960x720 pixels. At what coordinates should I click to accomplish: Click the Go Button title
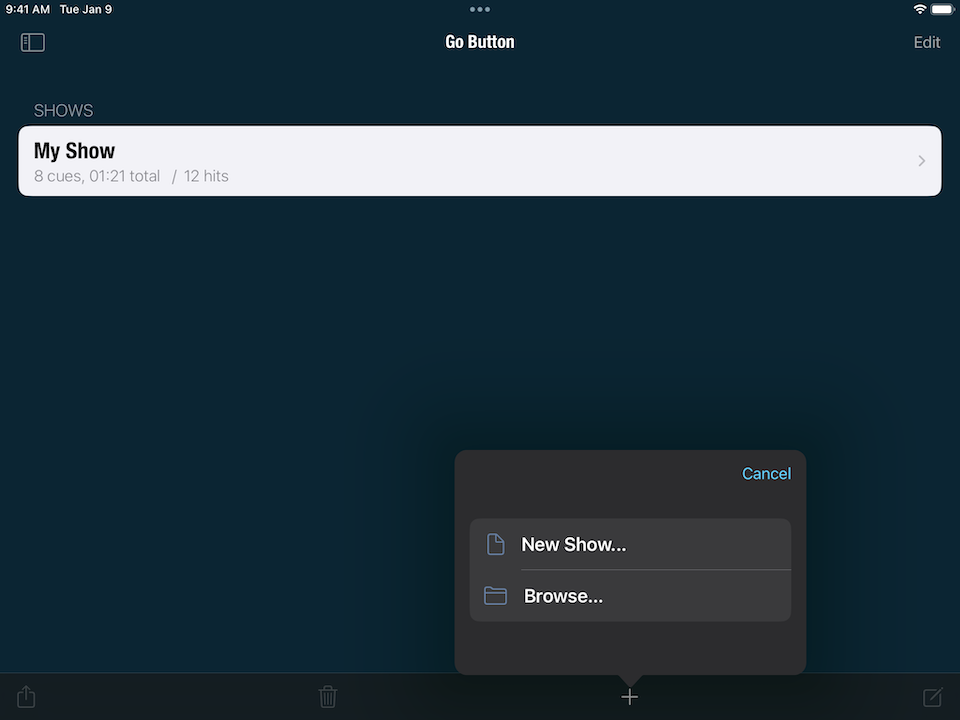coord(480,43)
